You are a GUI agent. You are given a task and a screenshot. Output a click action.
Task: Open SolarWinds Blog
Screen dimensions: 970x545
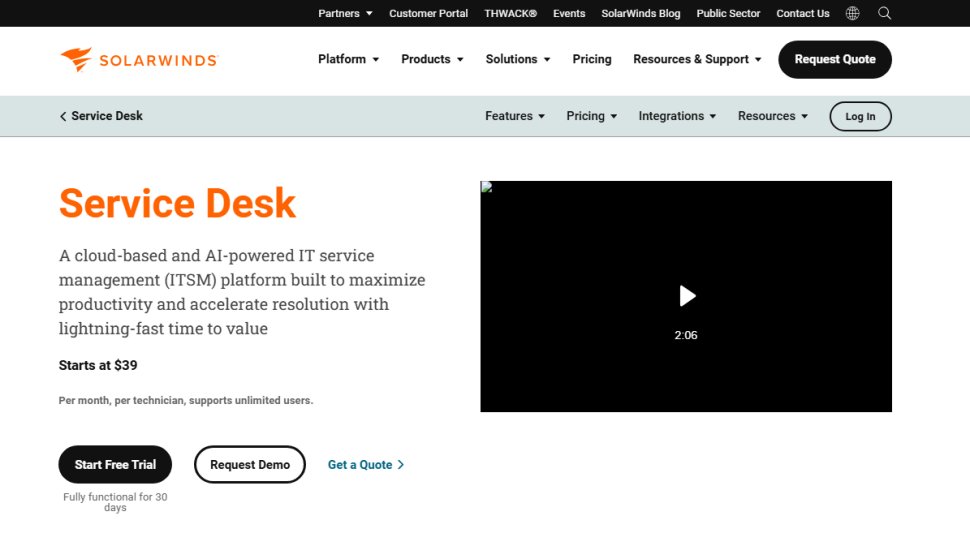(640, 13)
